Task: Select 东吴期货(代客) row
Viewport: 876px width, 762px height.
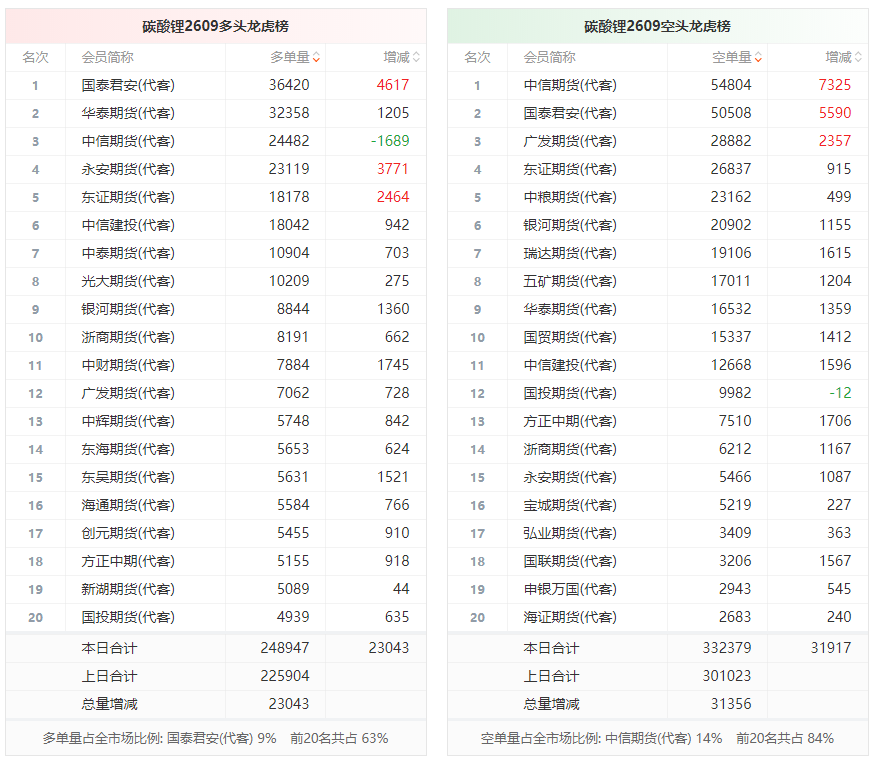Action: click(216, 477)
